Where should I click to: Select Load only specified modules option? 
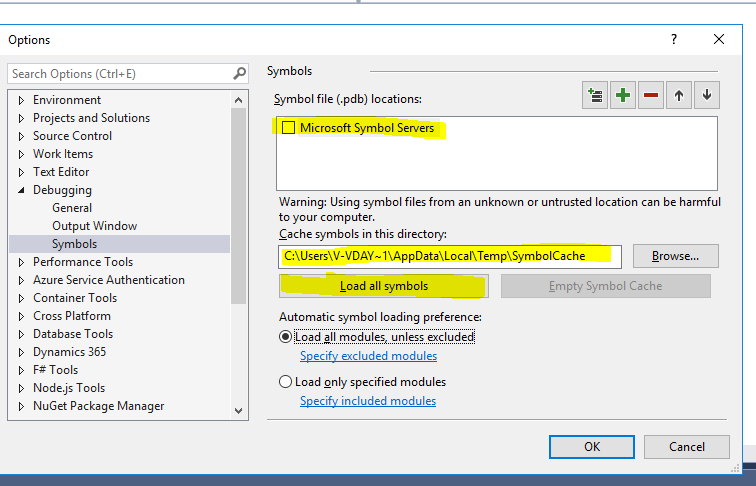[285, 382]
